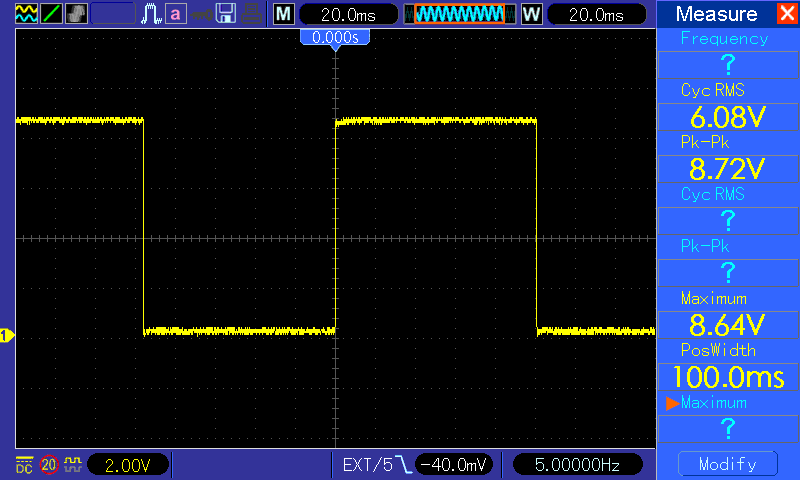
Task: Click the DC coupling icon
Action: click(x=24, y=465)
